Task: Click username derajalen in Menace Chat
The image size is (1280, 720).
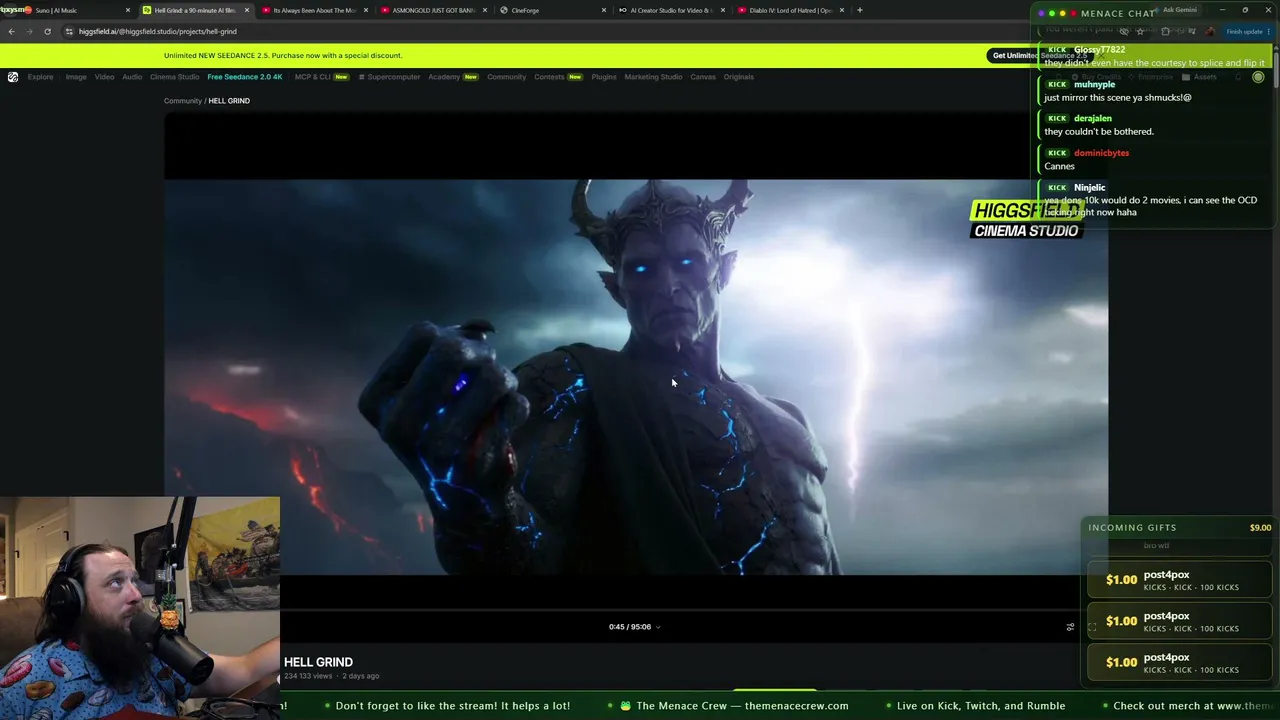Action: tap(1093, 119)
